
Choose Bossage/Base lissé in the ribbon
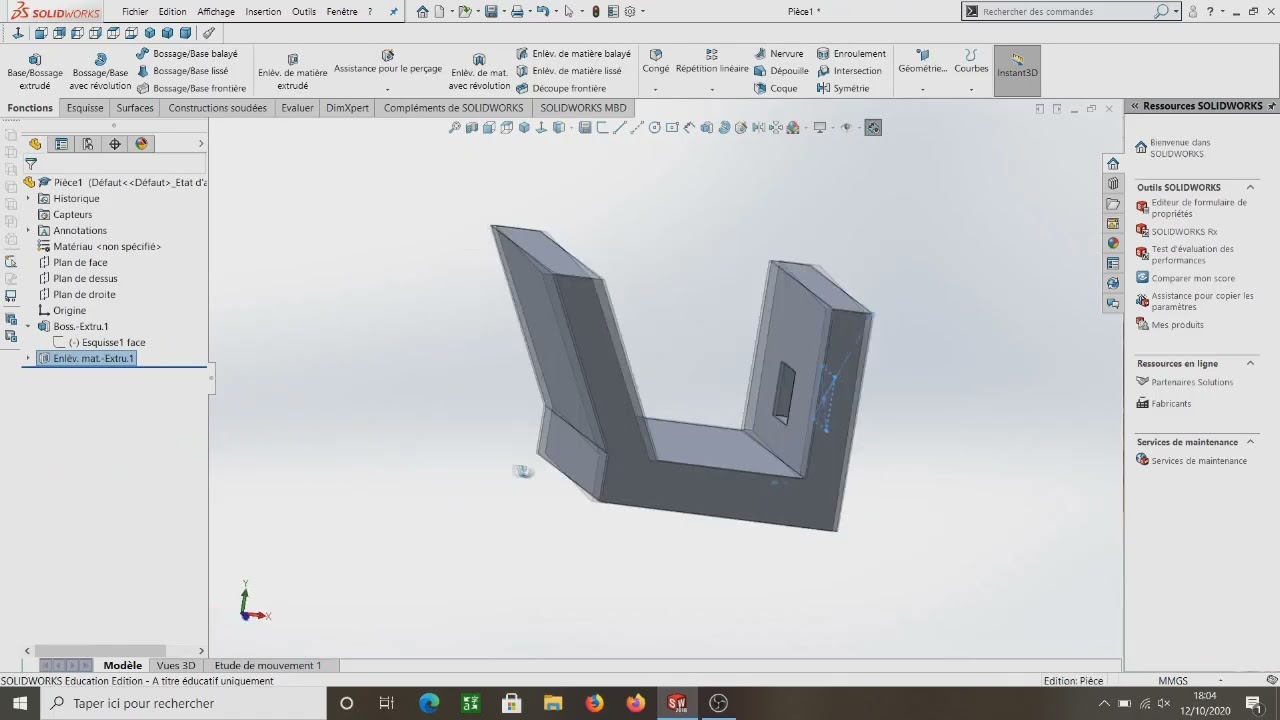182,71
